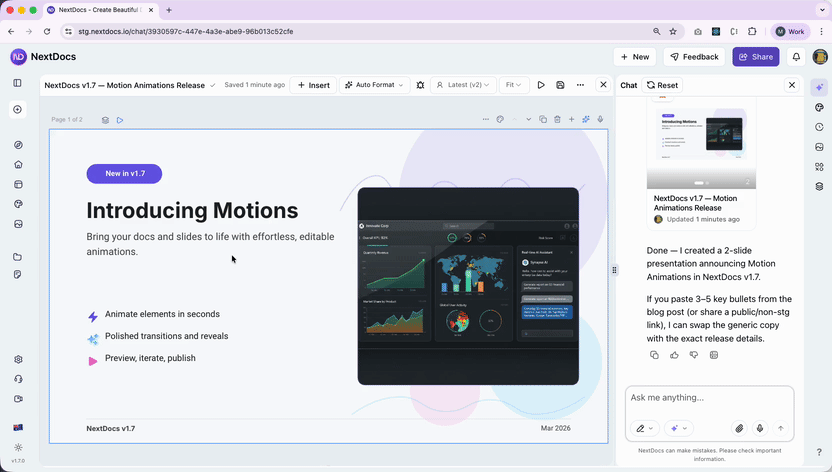This screenshot has height=472, width=832.
Task: Click the save disk icon in document toolbar
Action: pos(560,85)
